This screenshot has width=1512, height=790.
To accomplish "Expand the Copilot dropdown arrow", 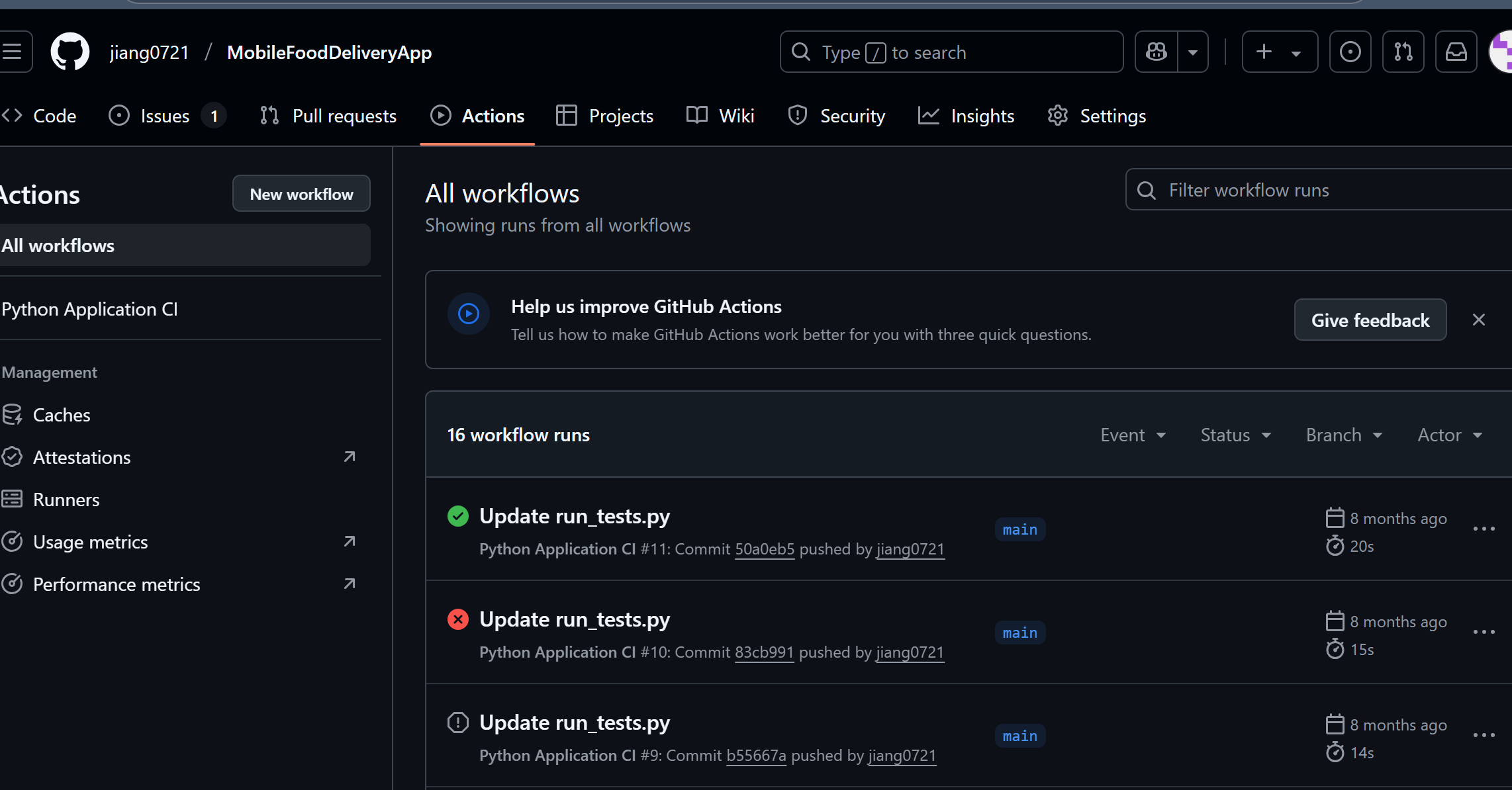I will click(1193, 52).
